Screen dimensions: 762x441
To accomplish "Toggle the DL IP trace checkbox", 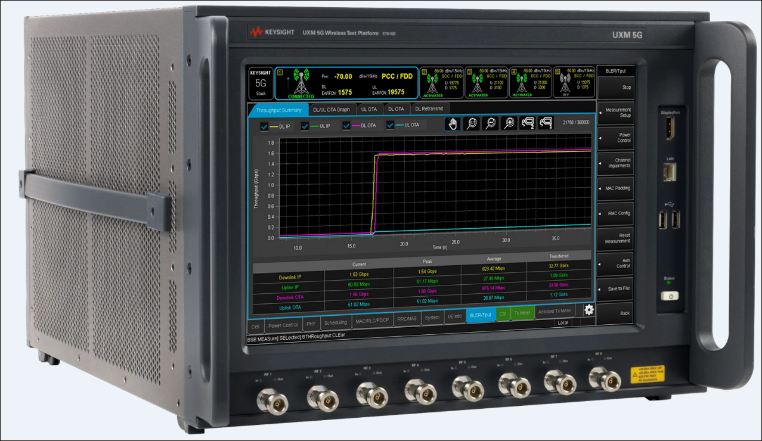I will 264,126.
